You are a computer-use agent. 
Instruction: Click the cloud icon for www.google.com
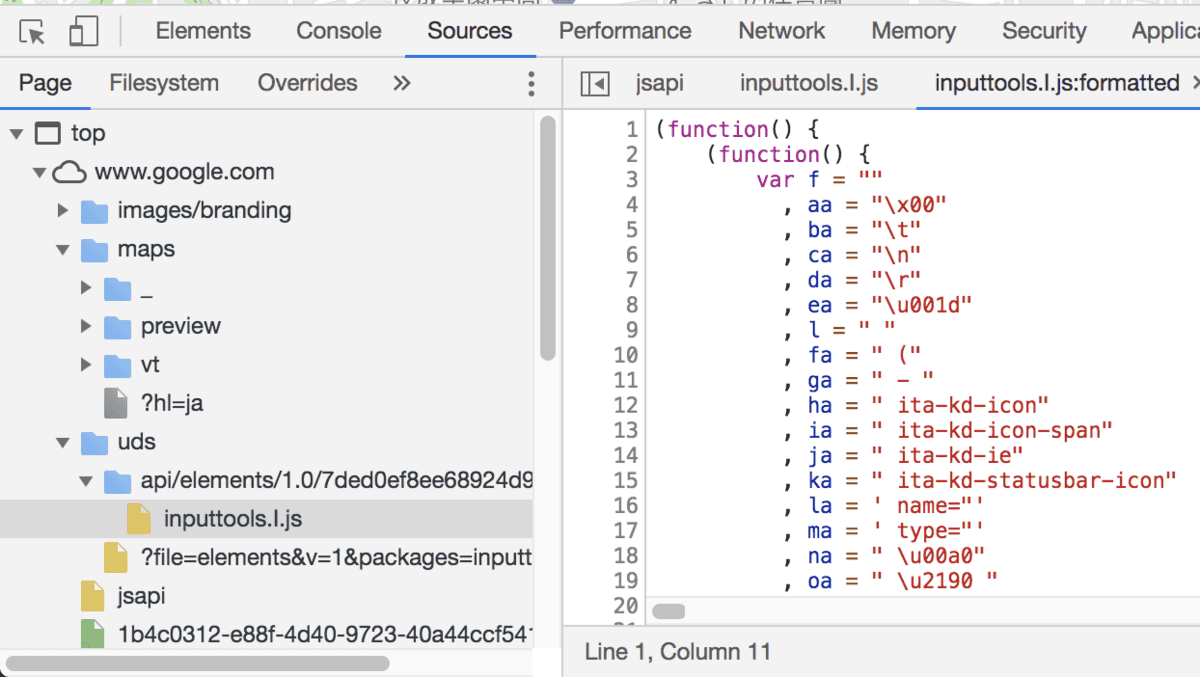click(x=69, y=172)
